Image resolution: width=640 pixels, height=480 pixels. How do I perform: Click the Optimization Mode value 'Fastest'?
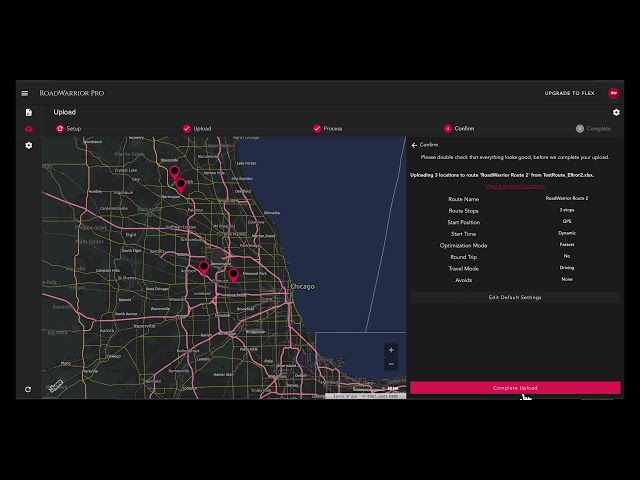click(567, 244)
